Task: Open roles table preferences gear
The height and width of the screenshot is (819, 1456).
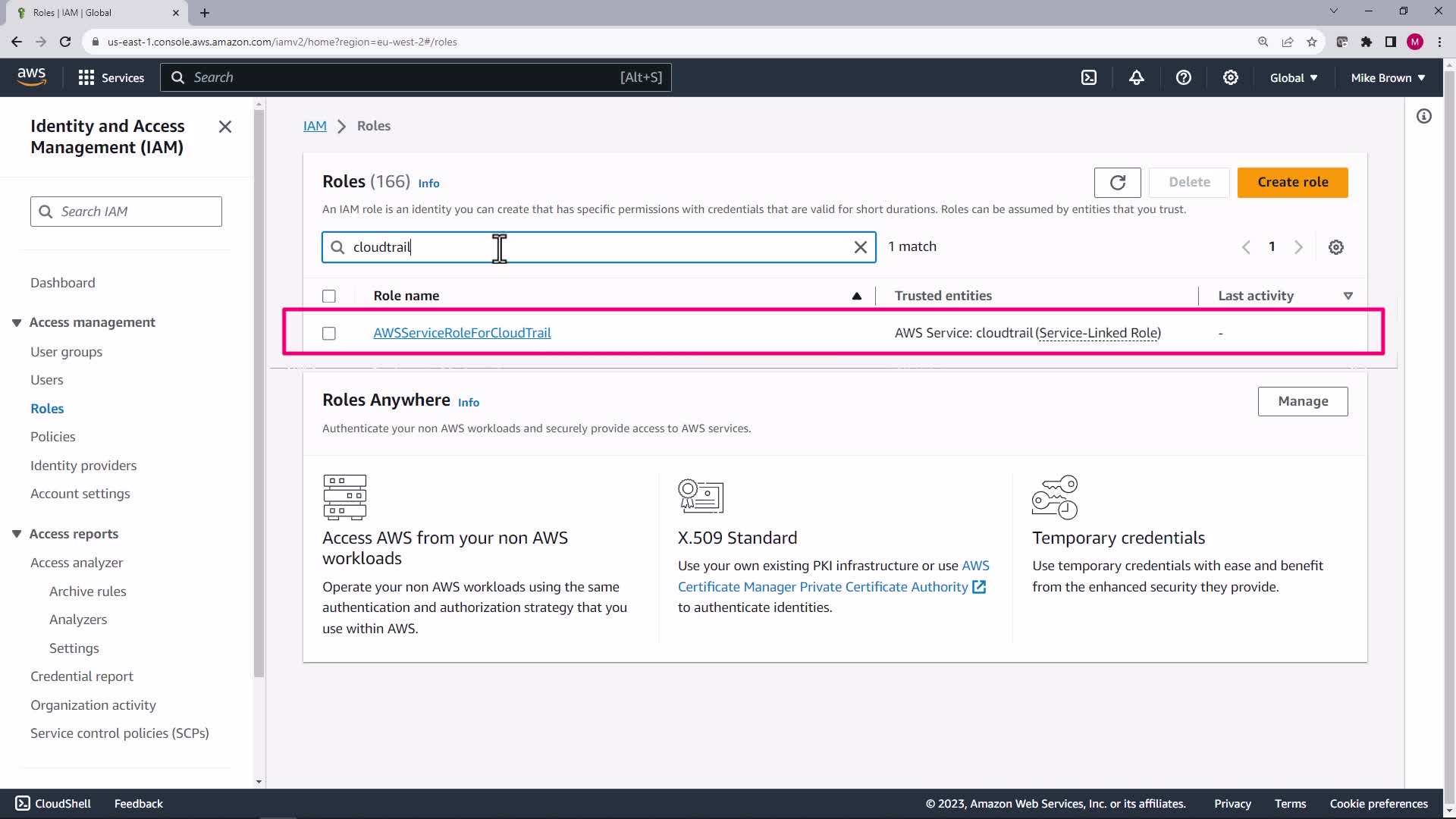Action: coord(1335,247)
